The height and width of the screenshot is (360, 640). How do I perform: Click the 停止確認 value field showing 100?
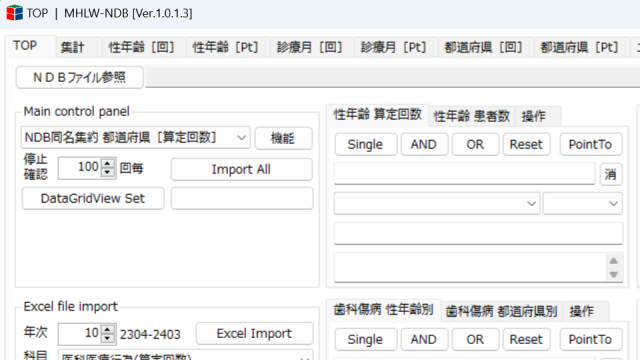(80, 168)
